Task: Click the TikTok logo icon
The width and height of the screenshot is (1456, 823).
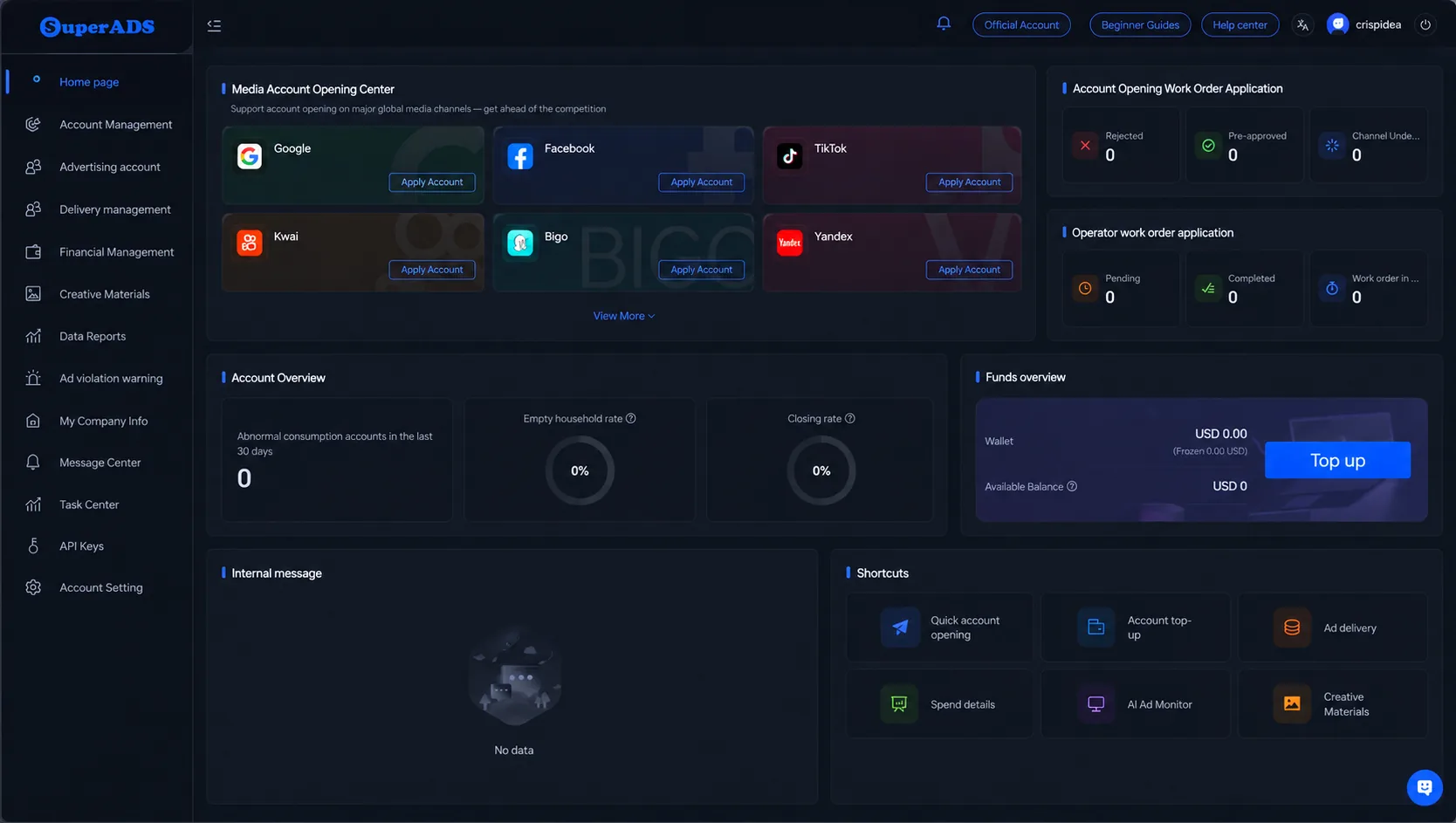Action: click(x=790, y=156)
